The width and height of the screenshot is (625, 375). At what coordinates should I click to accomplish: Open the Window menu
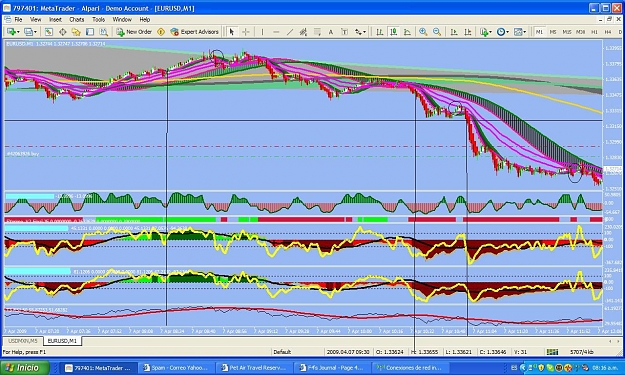tap(122, 20)
